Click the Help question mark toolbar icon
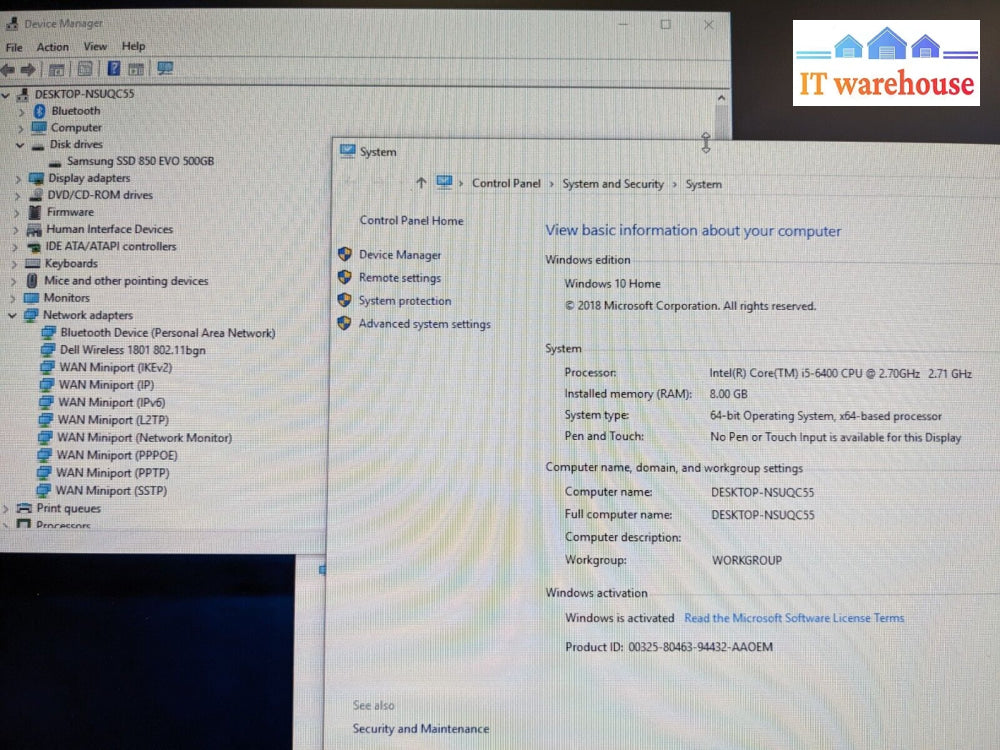This screenshot has height=750, width=1000. [x=114, y=69]
